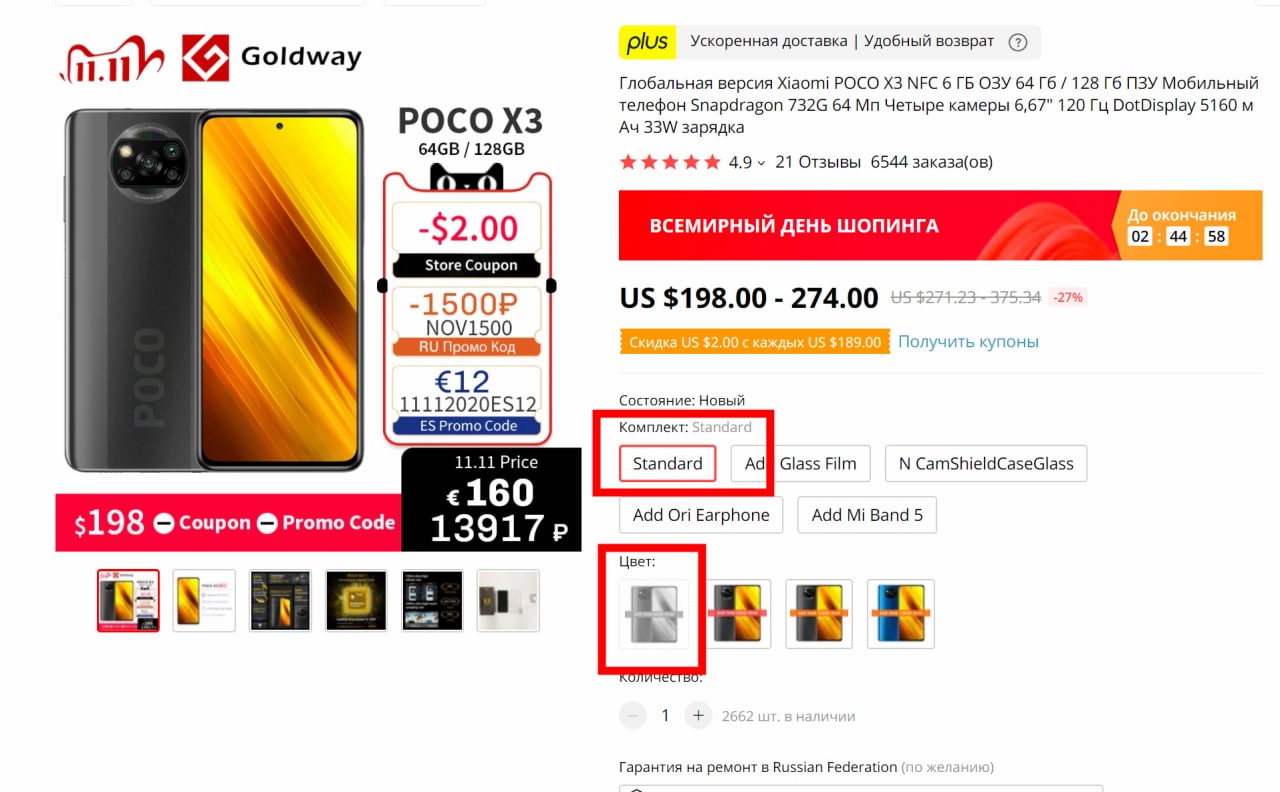Select Add Glass Film bundle
The width and height of the screenshot is (1280, 792).
point(800,463)
